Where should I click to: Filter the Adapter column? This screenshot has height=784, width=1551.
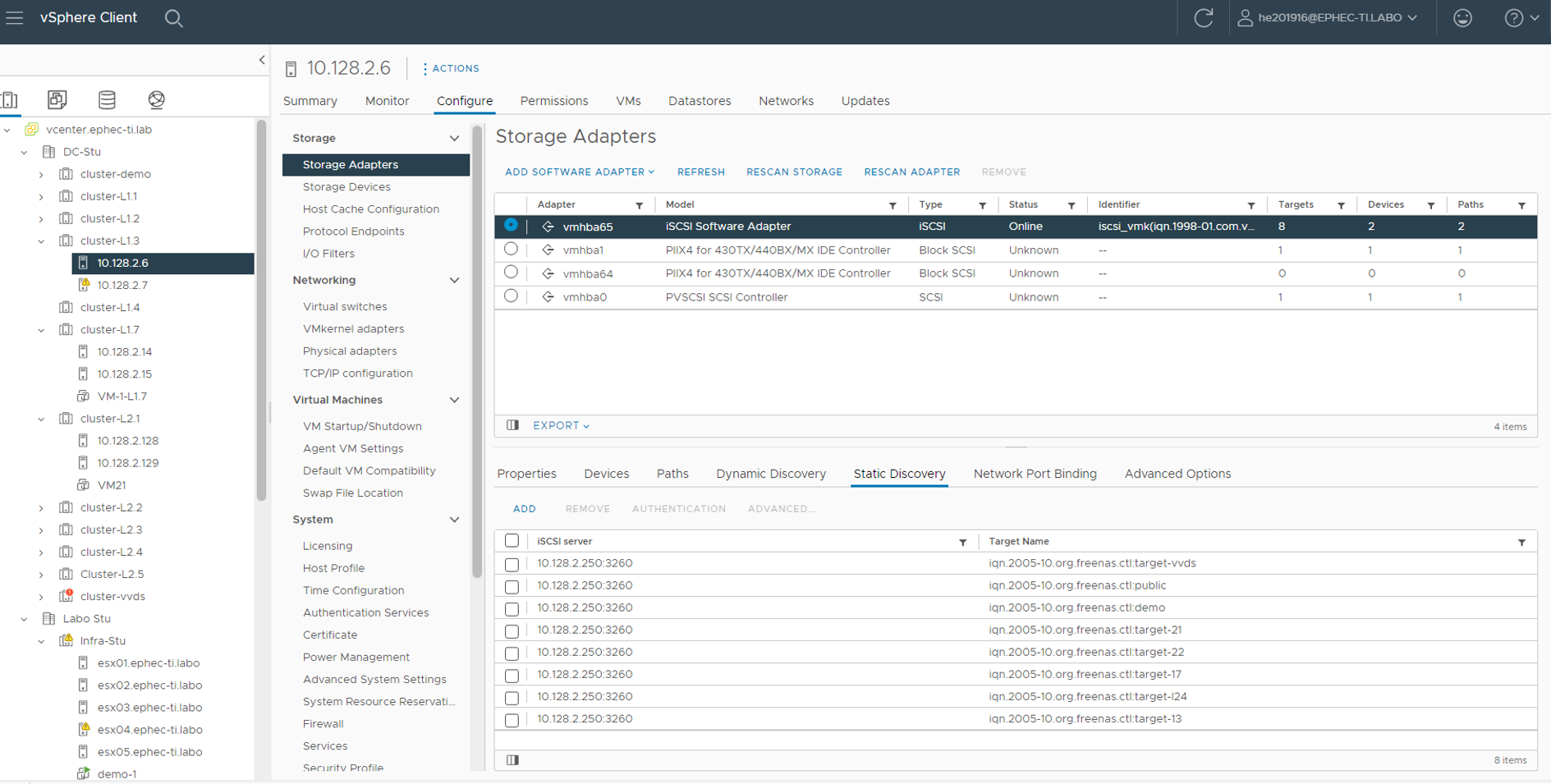640,205
